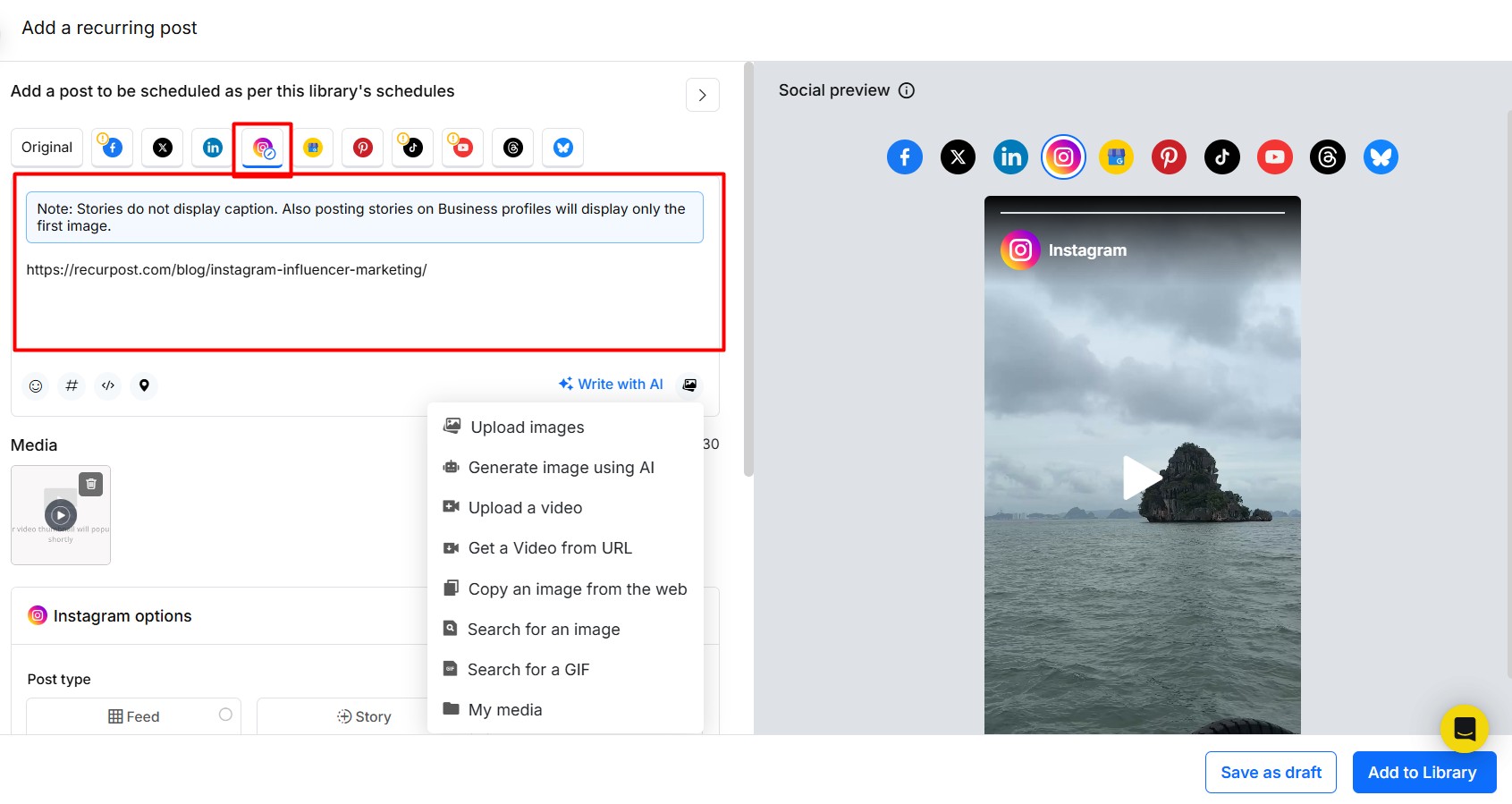Switch to the LinkedIn caption tab

[213, 148]
